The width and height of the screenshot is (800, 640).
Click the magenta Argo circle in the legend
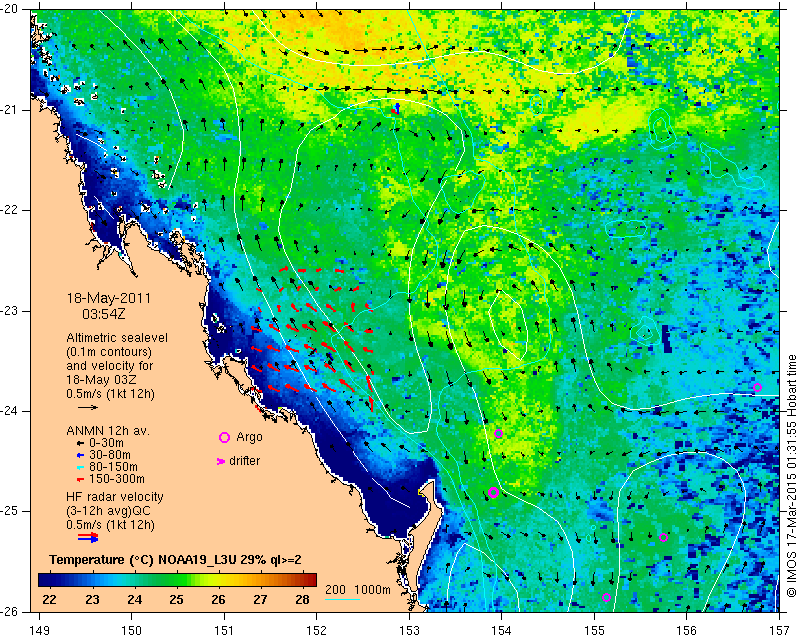pyautogui.click(x=224, y=437)
